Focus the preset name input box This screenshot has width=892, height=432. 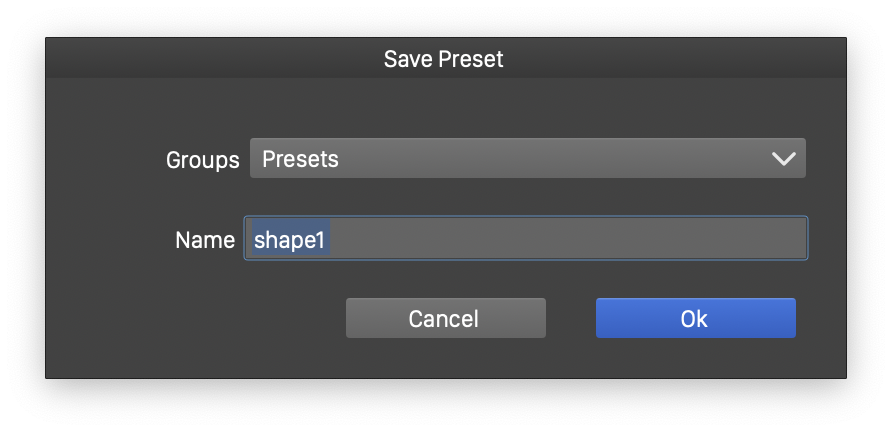point(527,240)
